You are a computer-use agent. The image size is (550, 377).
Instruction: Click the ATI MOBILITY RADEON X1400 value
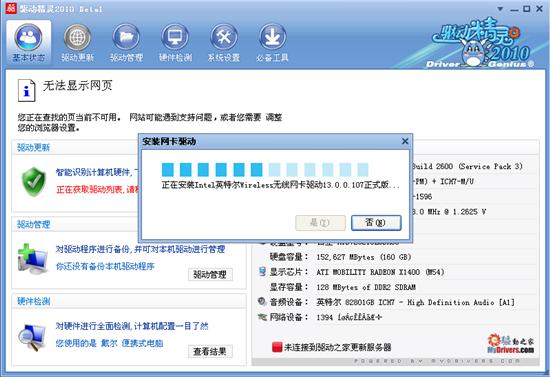pos(380,272)
